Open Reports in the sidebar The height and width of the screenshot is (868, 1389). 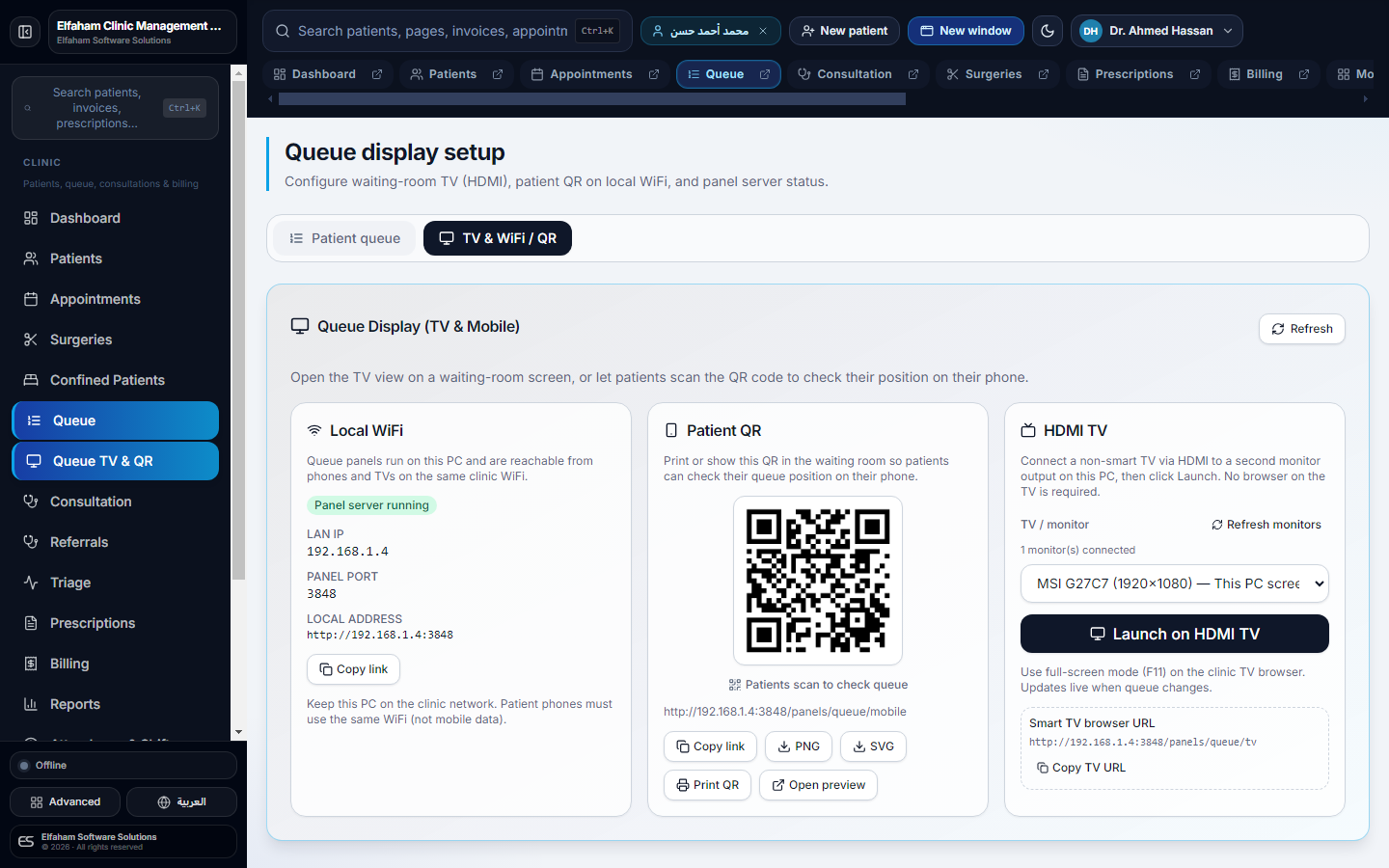coord(115,704)
